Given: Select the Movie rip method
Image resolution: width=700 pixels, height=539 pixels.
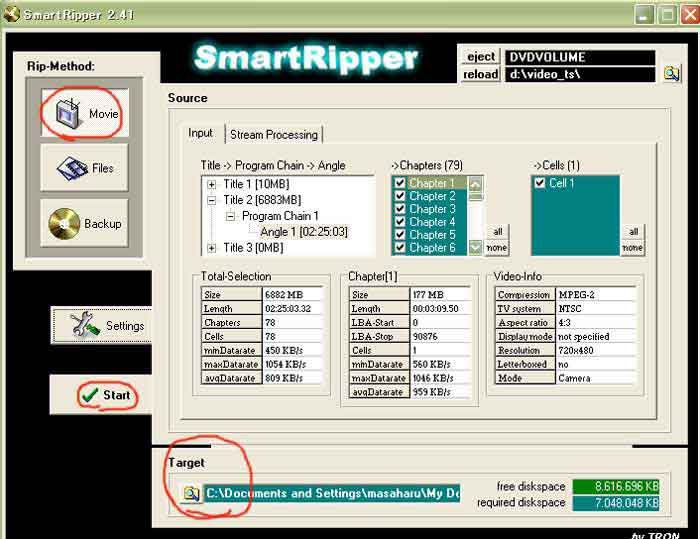Looking at the screenshot, I should [x=84, y=113].
